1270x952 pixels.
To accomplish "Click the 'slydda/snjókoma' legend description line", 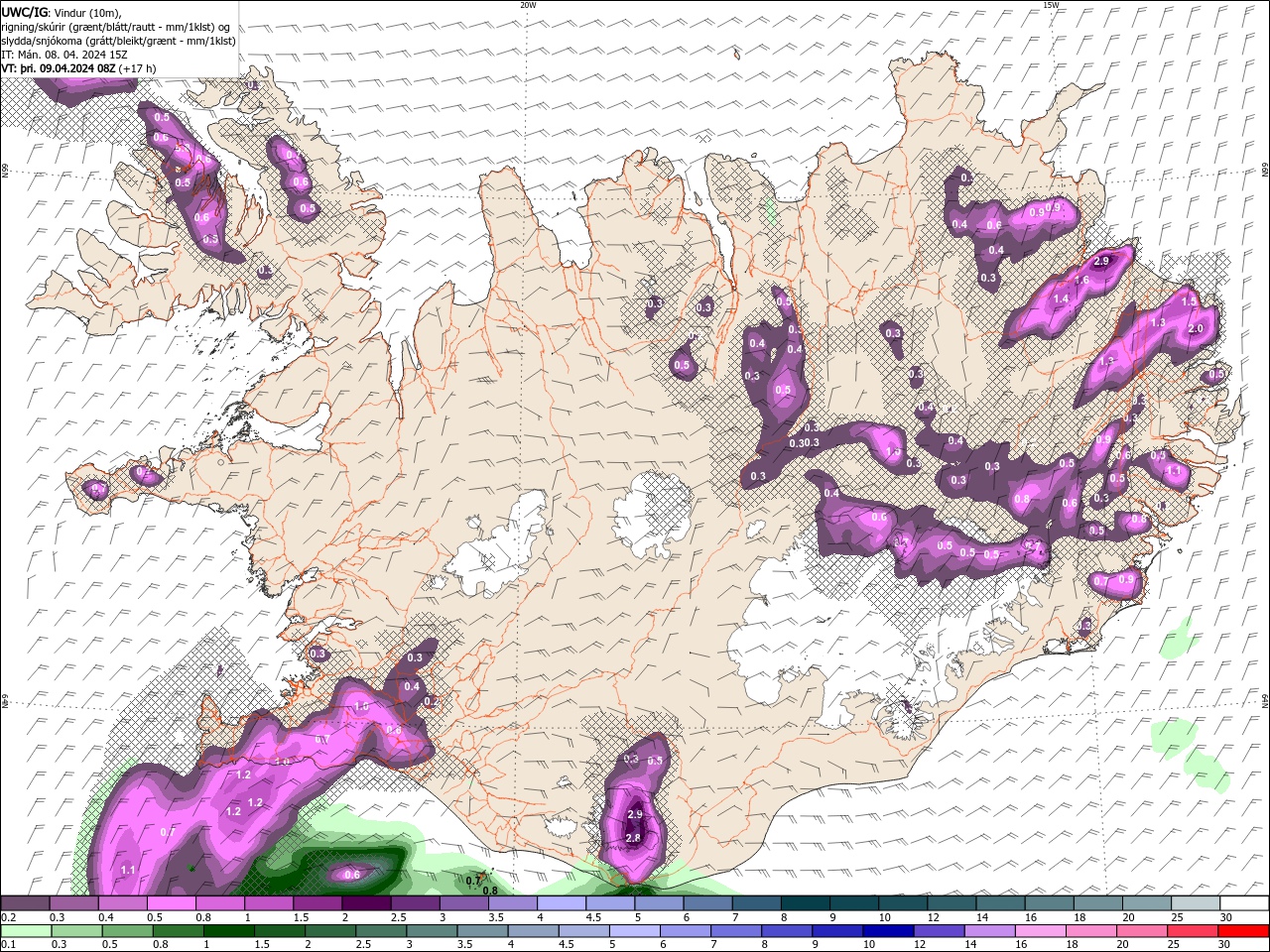I will pyautogui.click(x=119, y=41).
